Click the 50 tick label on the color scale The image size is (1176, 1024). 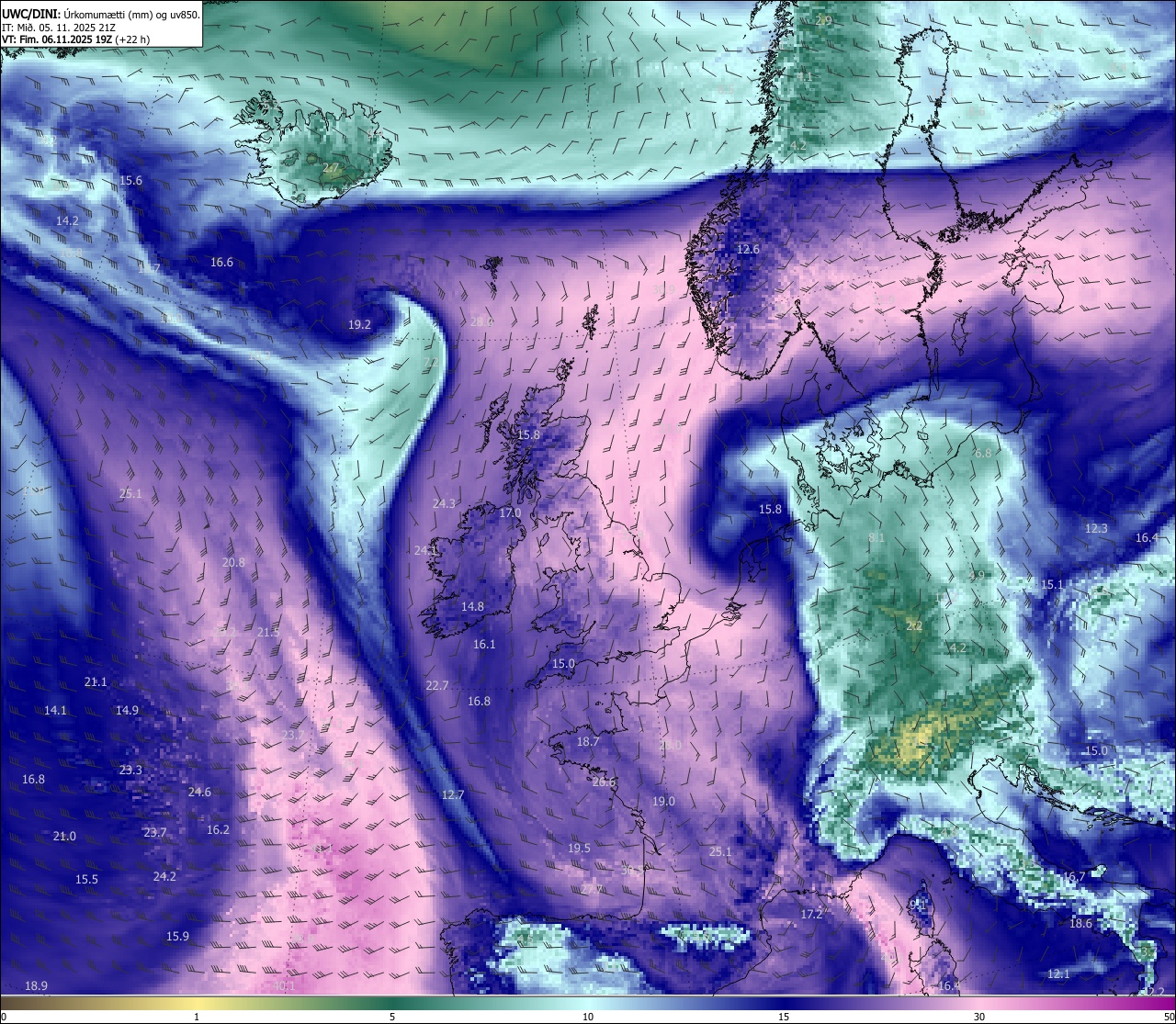coord(1169,1017)
